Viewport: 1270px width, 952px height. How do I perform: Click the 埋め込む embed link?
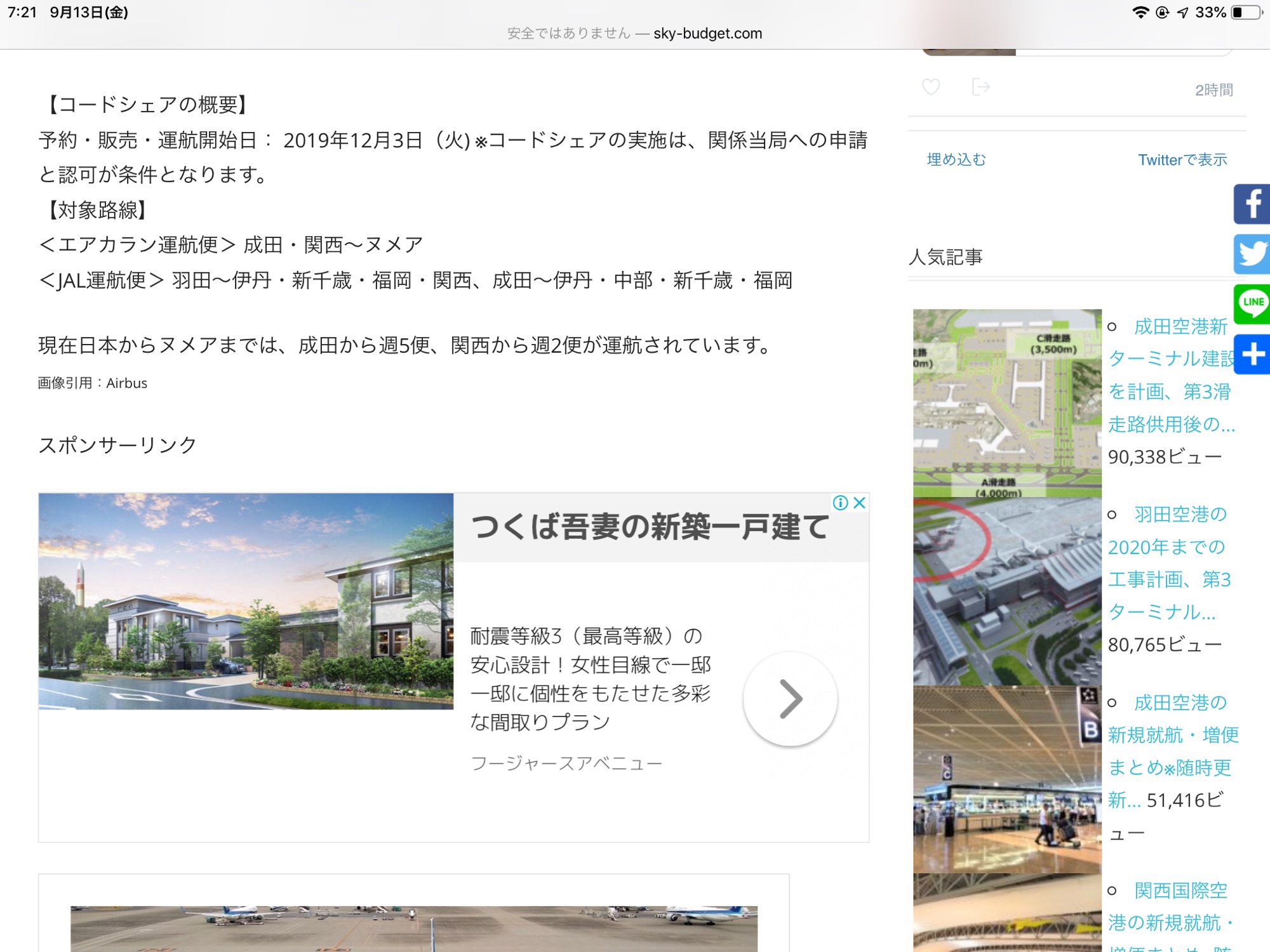[x=956, y=160]
